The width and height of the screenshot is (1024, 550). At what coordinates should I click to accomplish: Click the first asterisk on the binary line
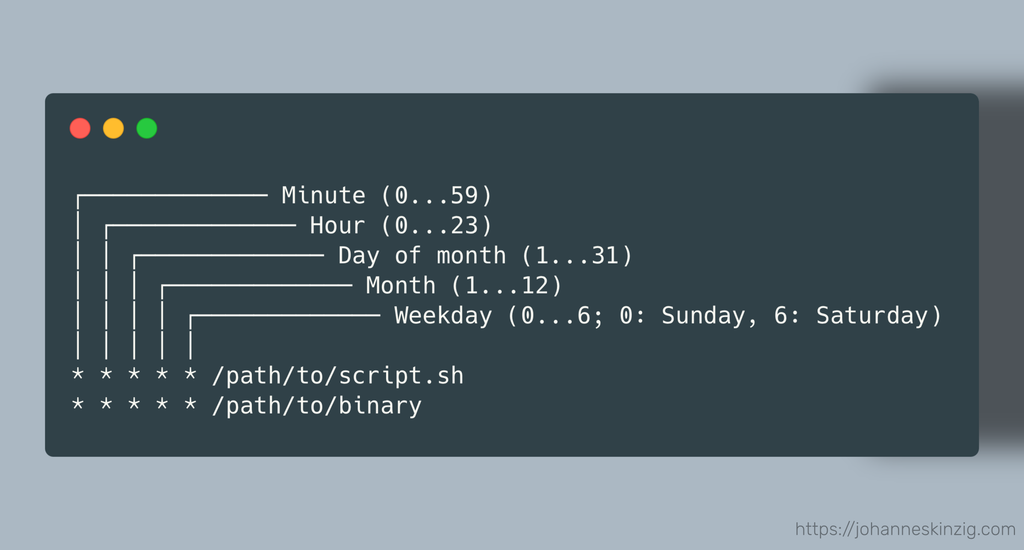point(78,408)
